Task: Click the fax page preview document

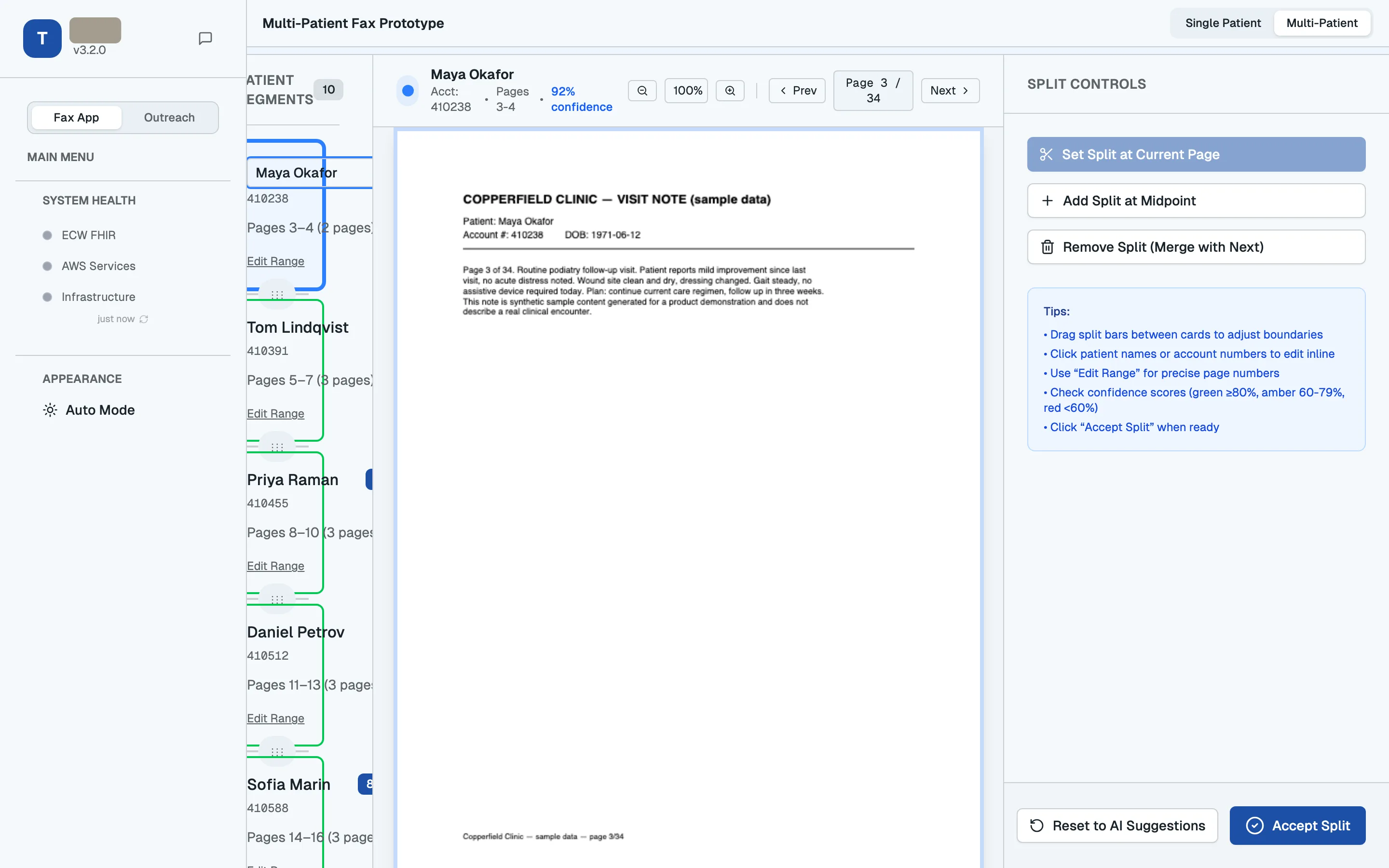Action: click(688, 500)
